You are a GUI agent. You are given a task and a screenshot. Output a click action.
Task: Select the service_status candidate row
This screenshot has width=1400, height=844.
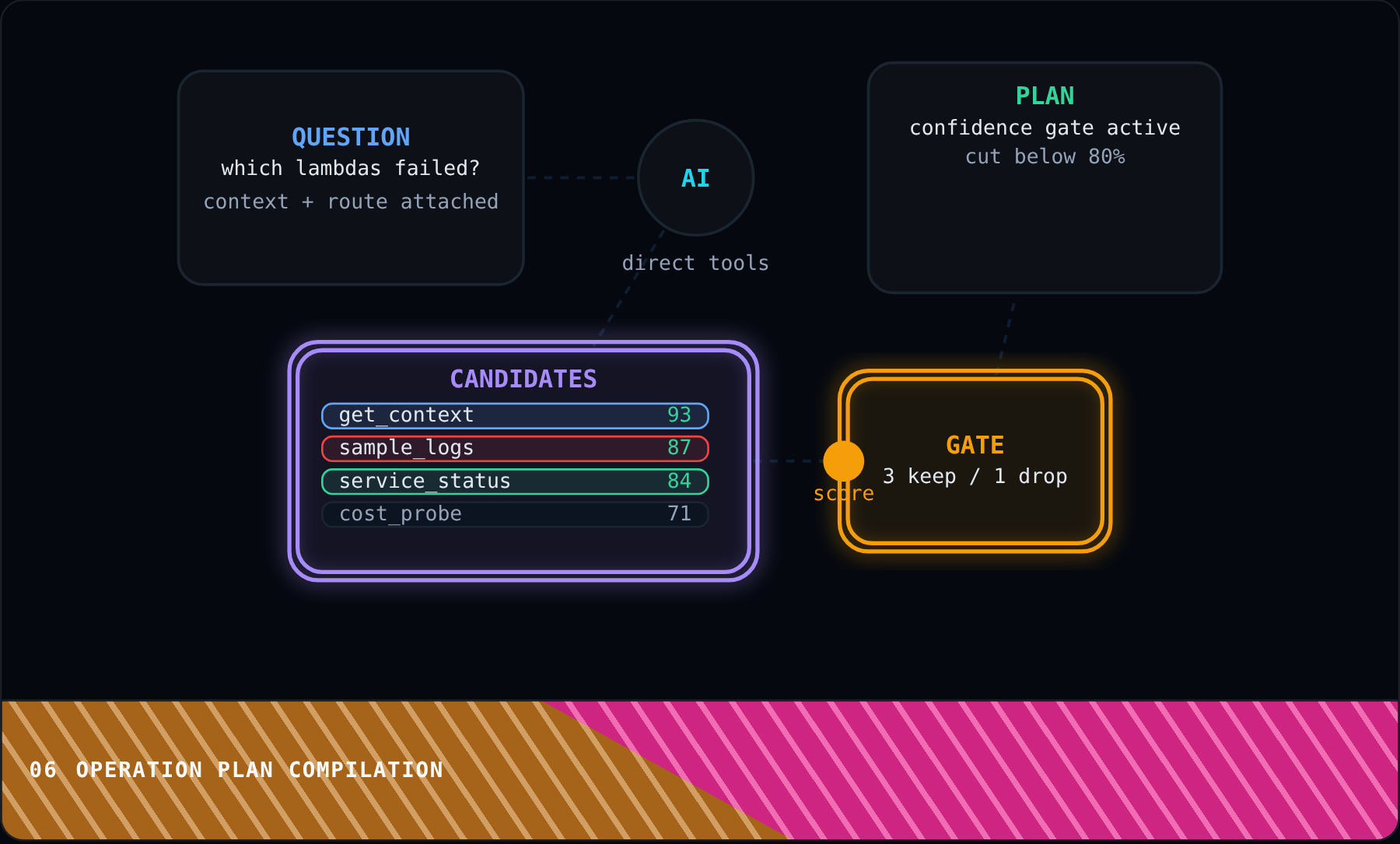coord(515,482)
